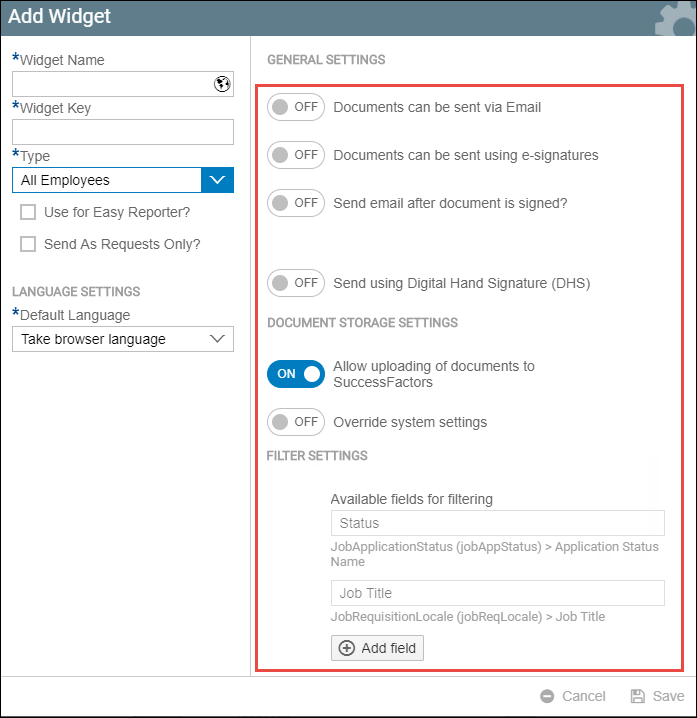Toggle Override system settings switch
The width and height of the screenshot is (697, 718).
[296, 422]
